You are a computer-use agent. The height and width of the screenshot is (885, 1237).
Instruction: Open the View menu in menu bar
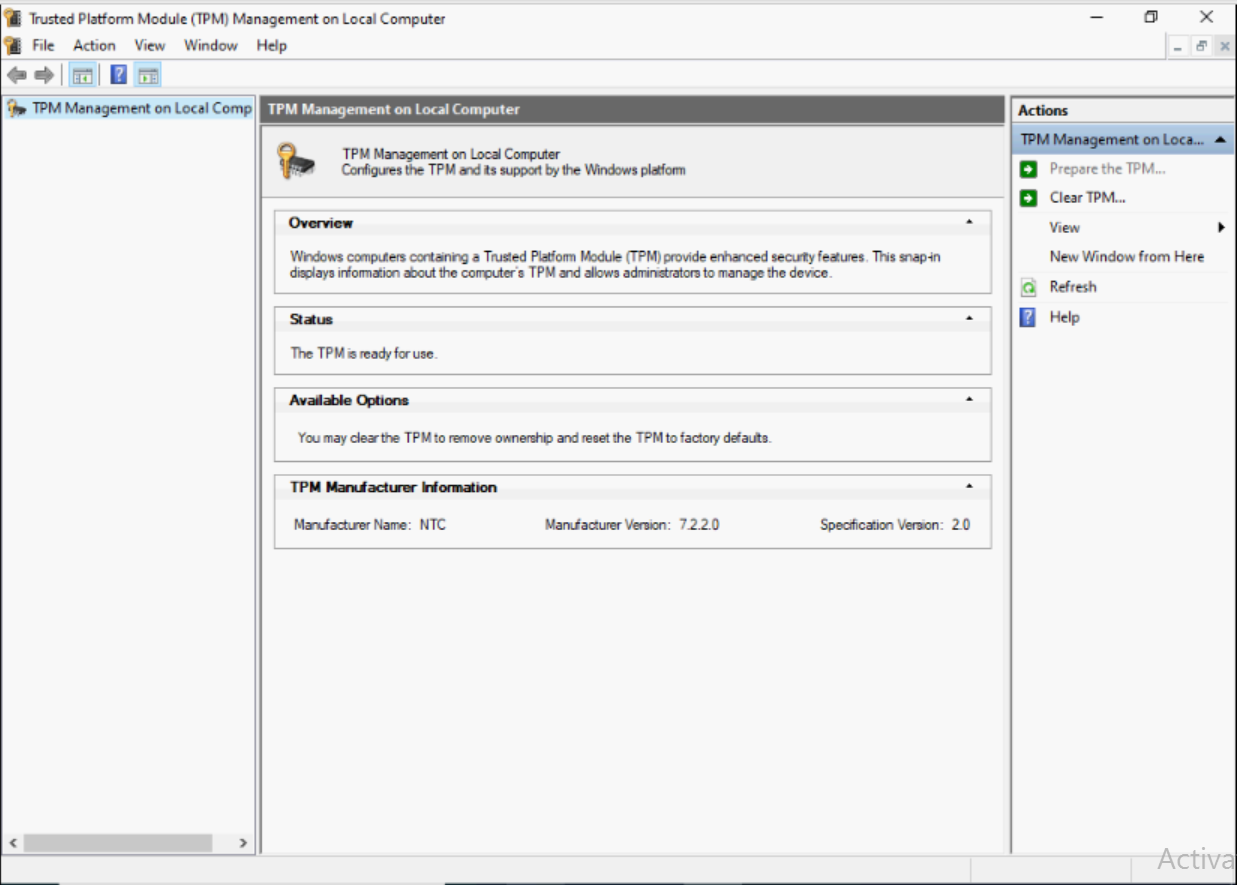point(149,45)
